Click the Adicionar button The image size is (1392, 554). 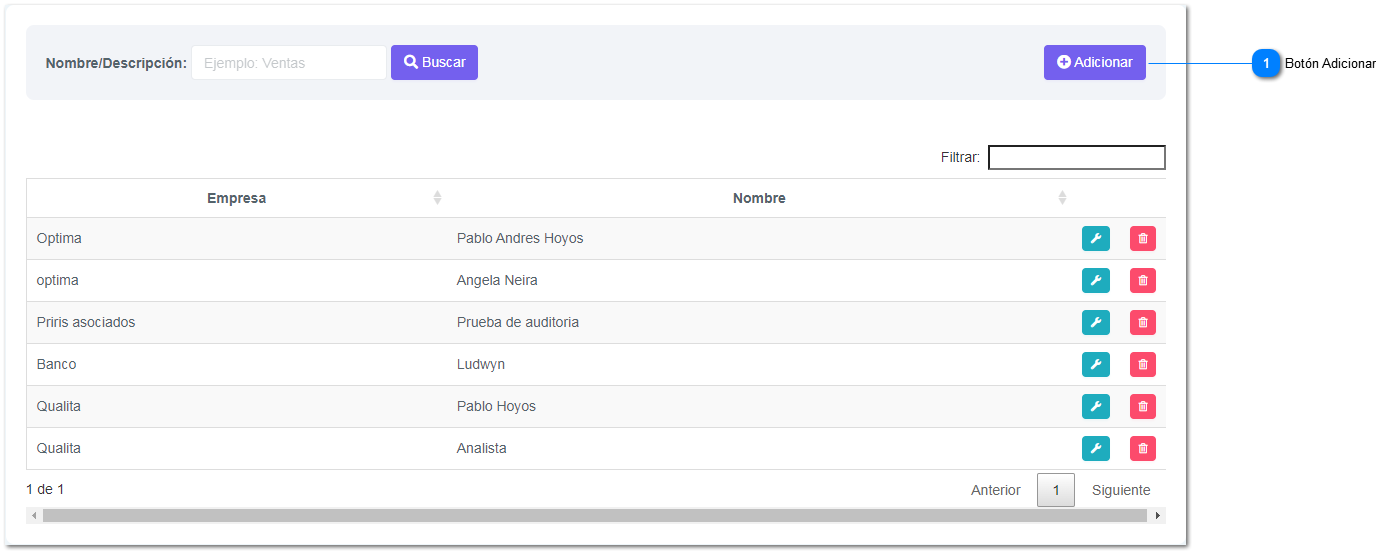1094,62
